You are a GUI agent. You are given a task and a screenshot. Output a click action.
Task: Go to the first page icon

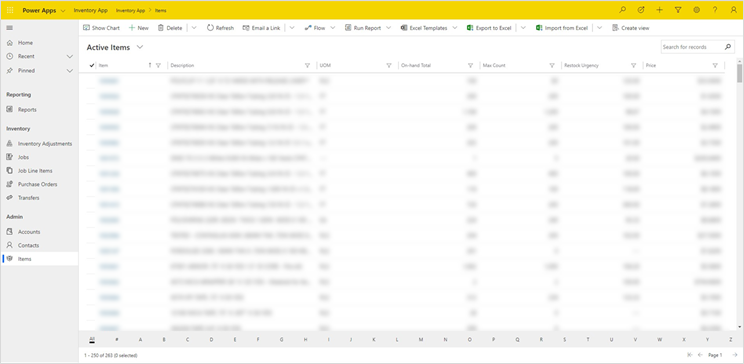click(690, 355)
